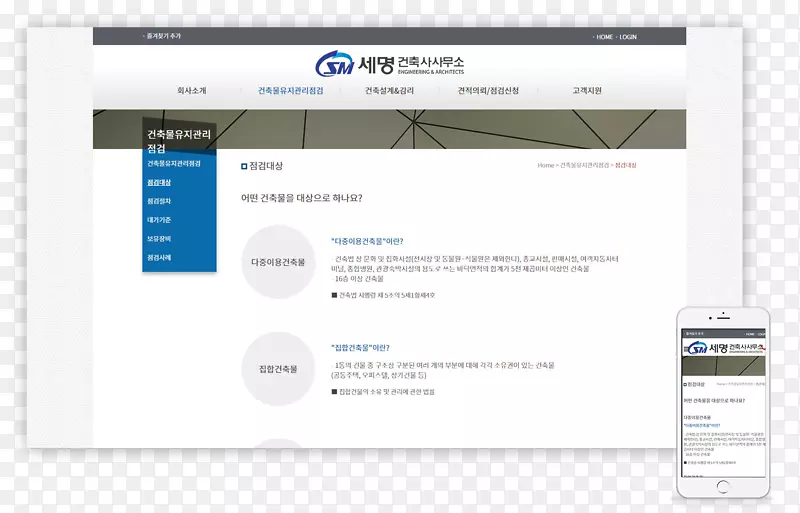Viewport: 800px width, 513px height.
Task: Open the 고객지원 menu
Action: point(587,91)
